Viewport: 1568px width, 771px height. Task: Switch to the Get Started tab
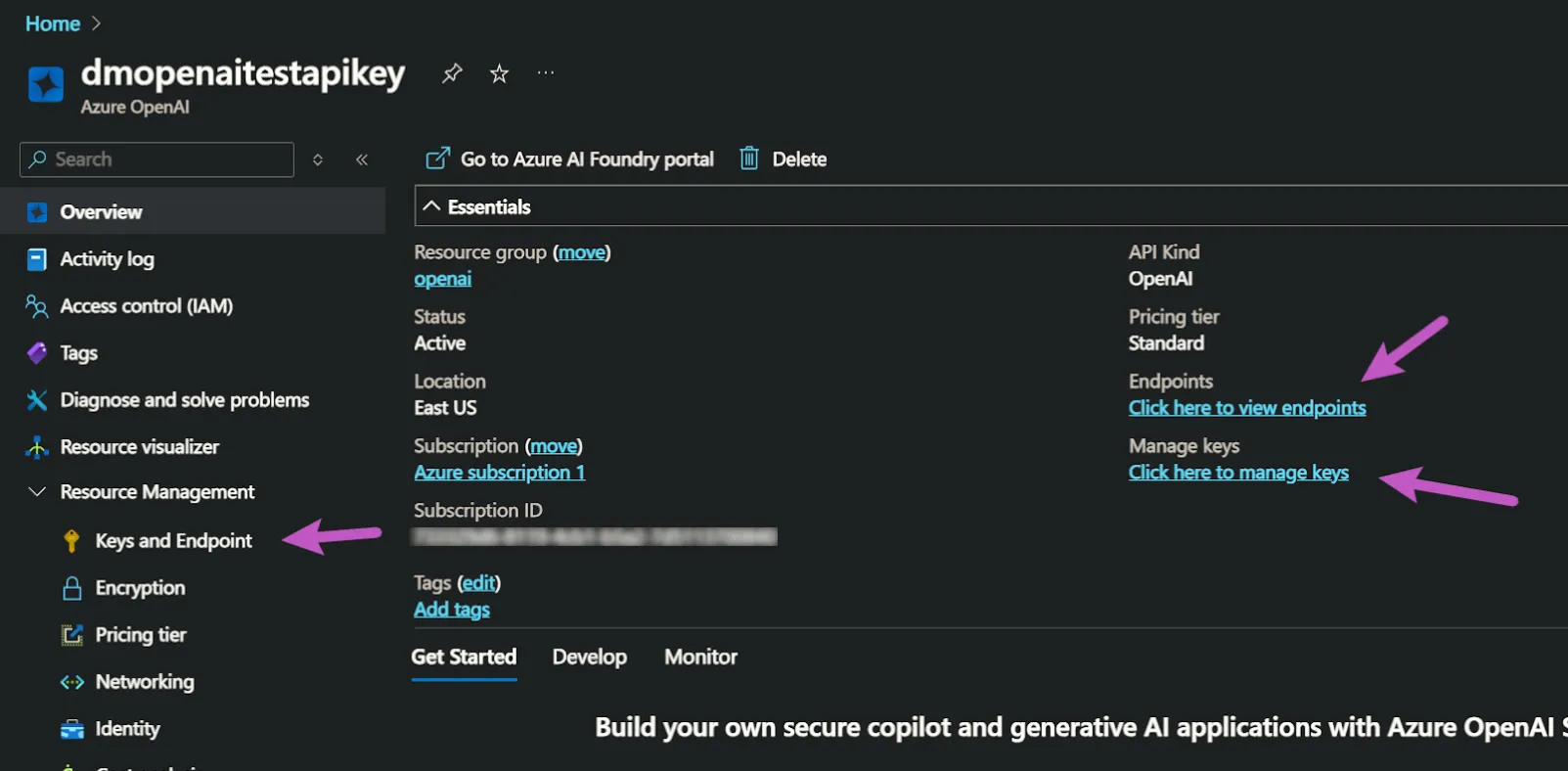click(464, 658)
